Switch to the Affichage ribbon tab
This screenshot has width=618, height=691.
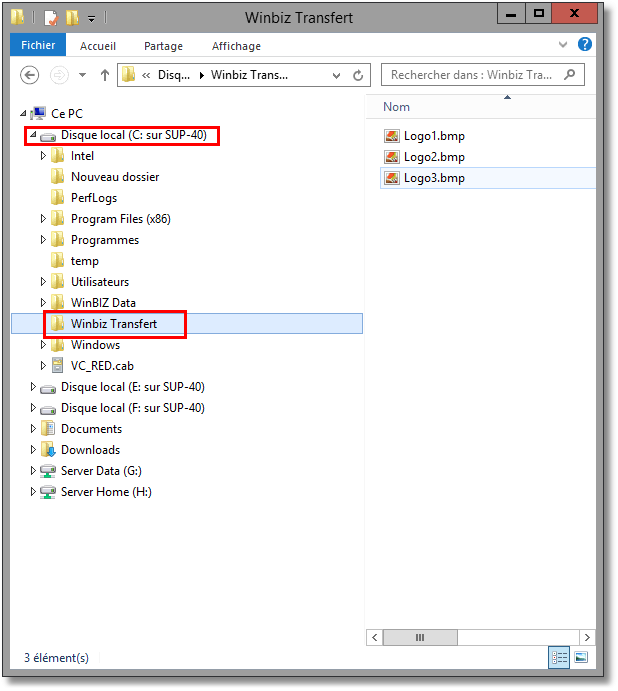236,46
